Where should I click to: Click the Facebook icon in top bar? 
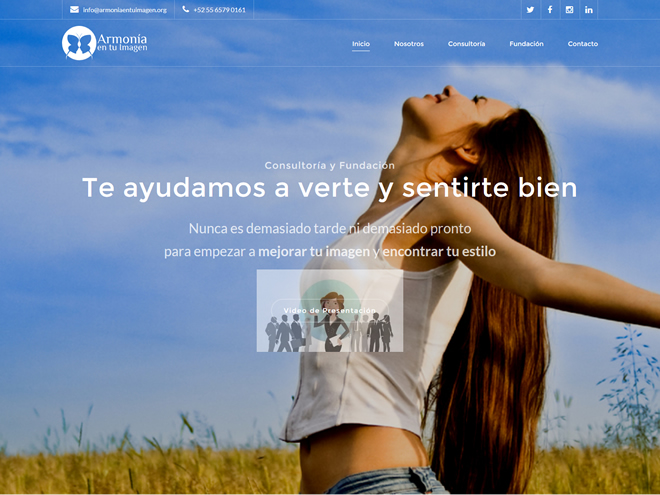(549, 10)
